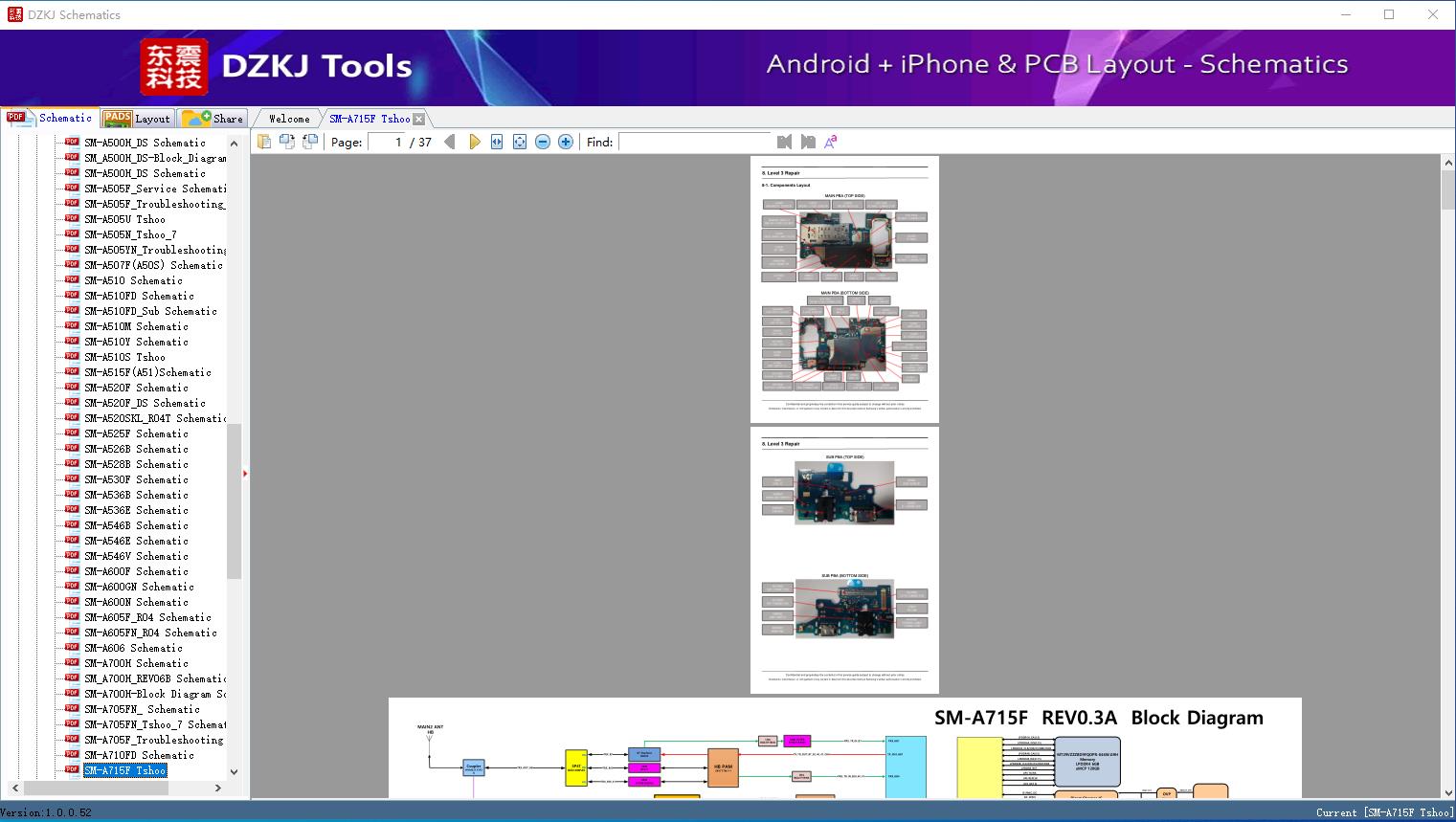Click the rotate page clockwise icon

coord(310,142)
